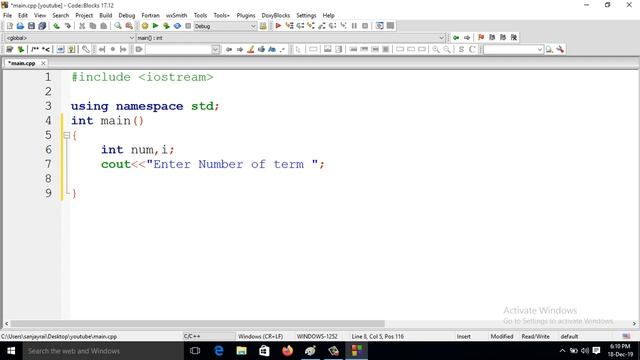The height and width of the screenshot is (360, 640).
Task: Build the project with the gear icon
Action: pos(144,26)
